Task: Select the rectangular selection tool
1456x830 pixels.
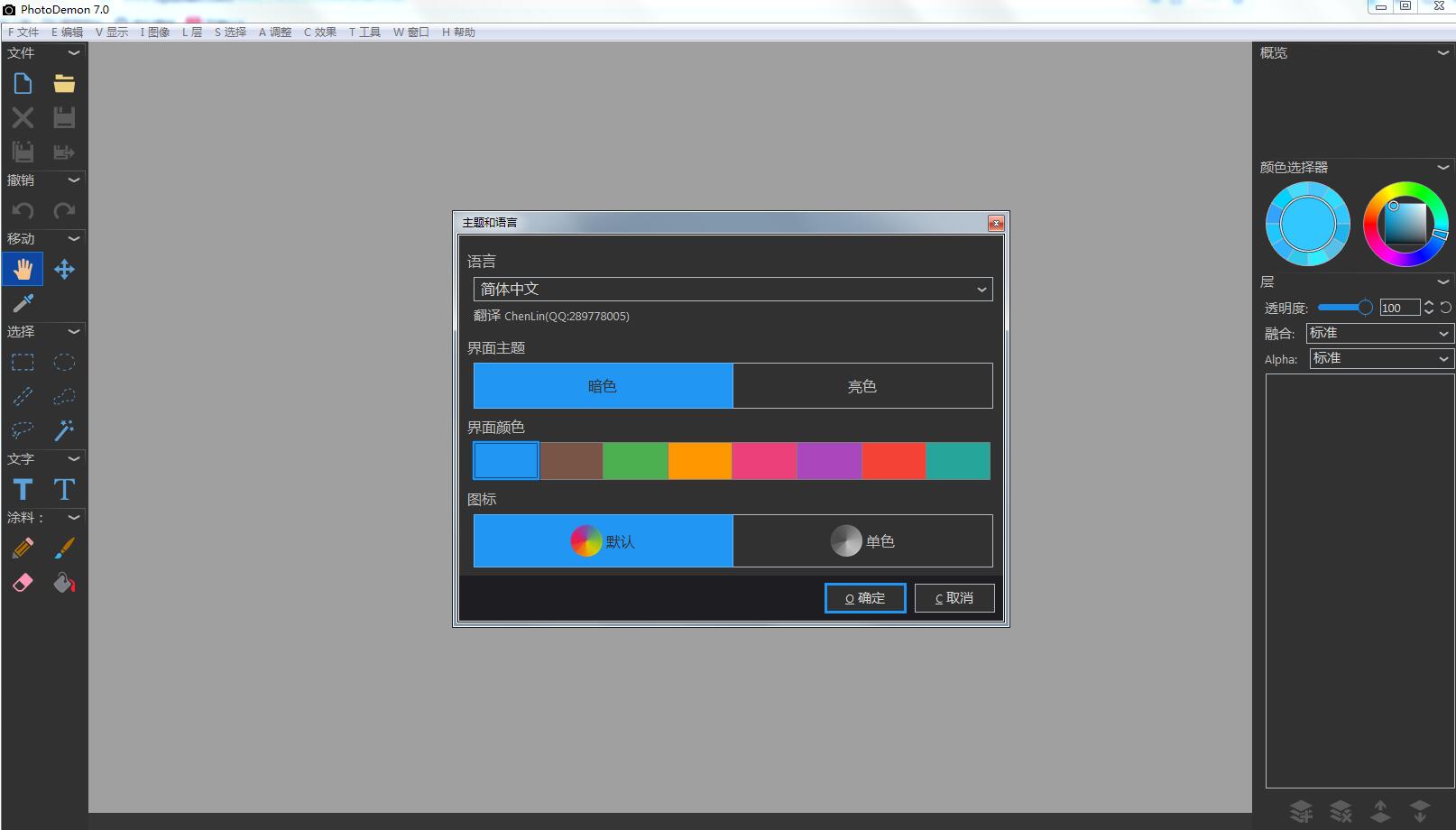Action: (22, 362)
